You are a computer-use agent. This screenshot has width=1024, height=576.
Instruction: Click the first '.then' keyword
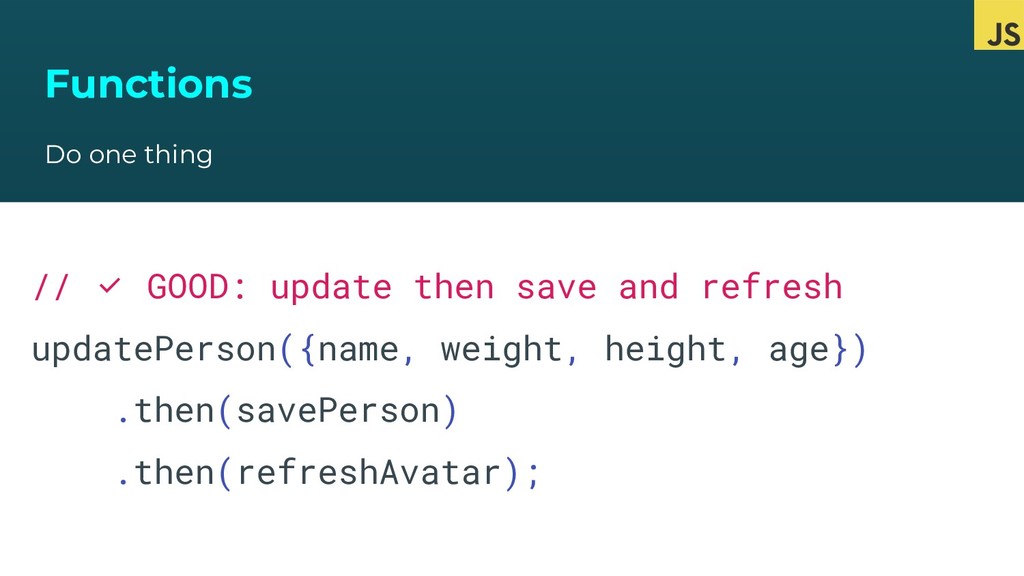pos(166,411)
